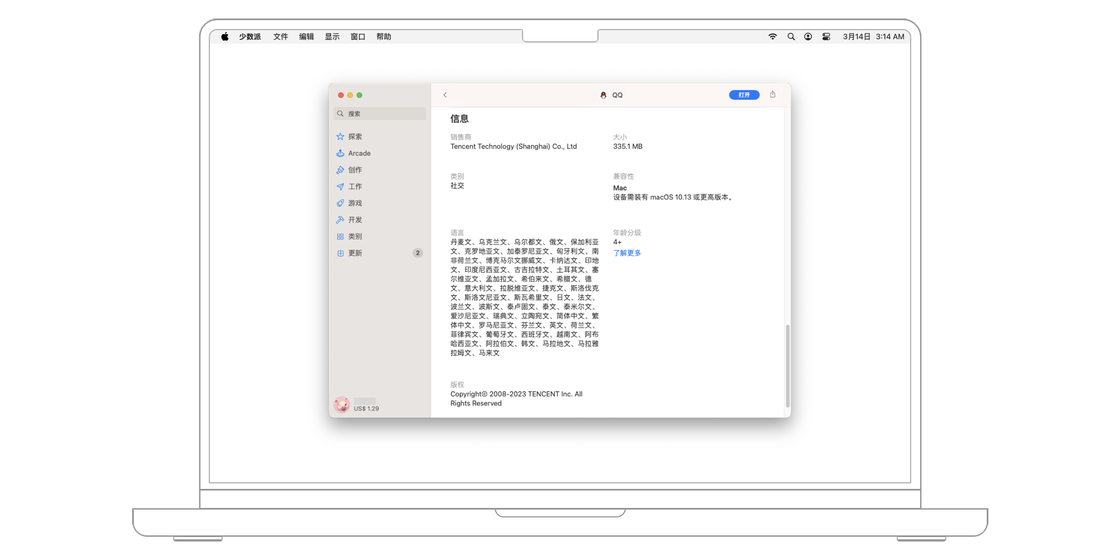1120x560 pixels.
Task: Click the back chevron in the toolbar
Action: coord(445,95)
